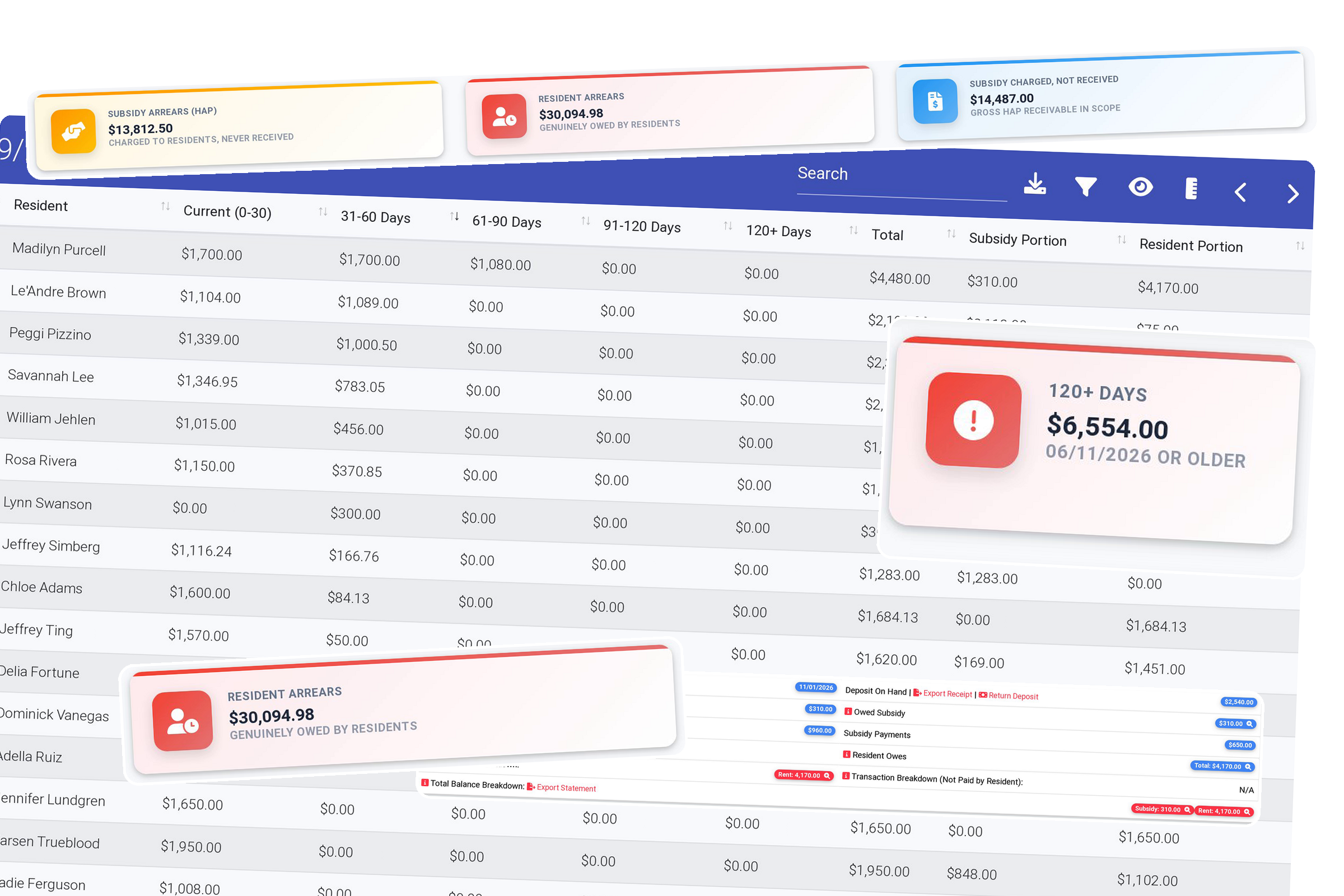
Task: Click the 11/01/2026 date badge
Action: pyautogui.click(x=816, y=688)
